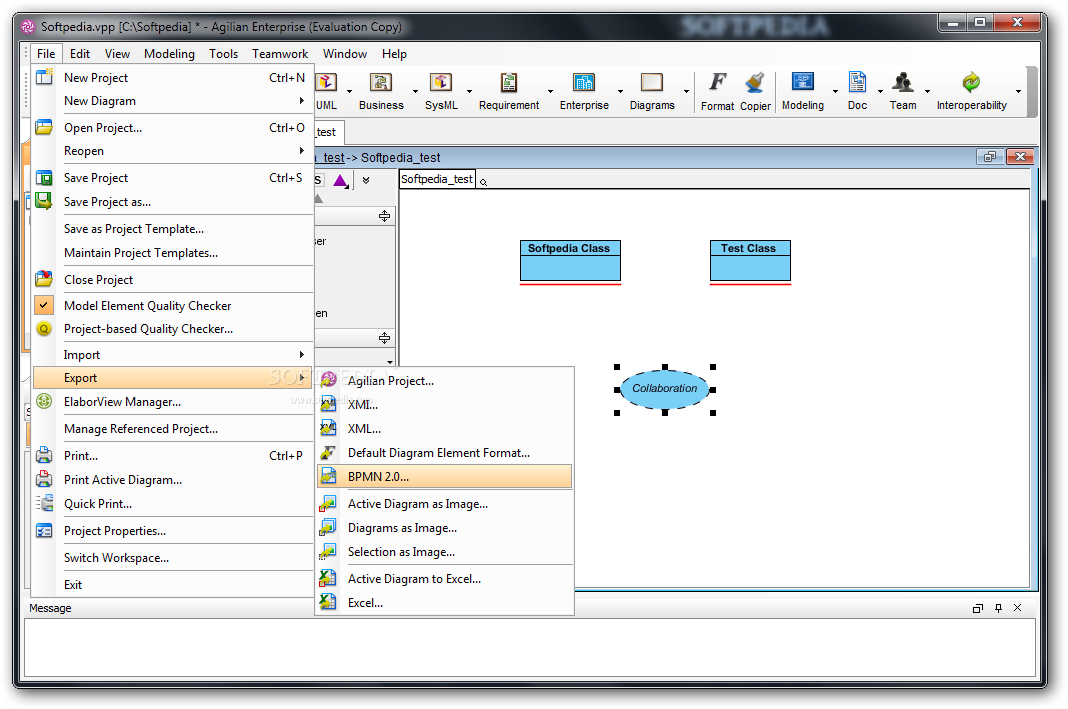
Task: Select Manage Referenced Project entry
Action: click(173, 428)
